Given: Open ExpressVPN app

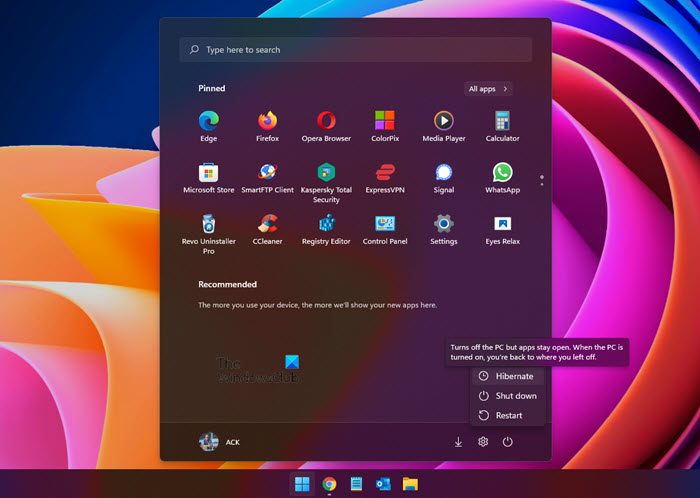Looking at the screenshot, I should [x=385, y=178].
